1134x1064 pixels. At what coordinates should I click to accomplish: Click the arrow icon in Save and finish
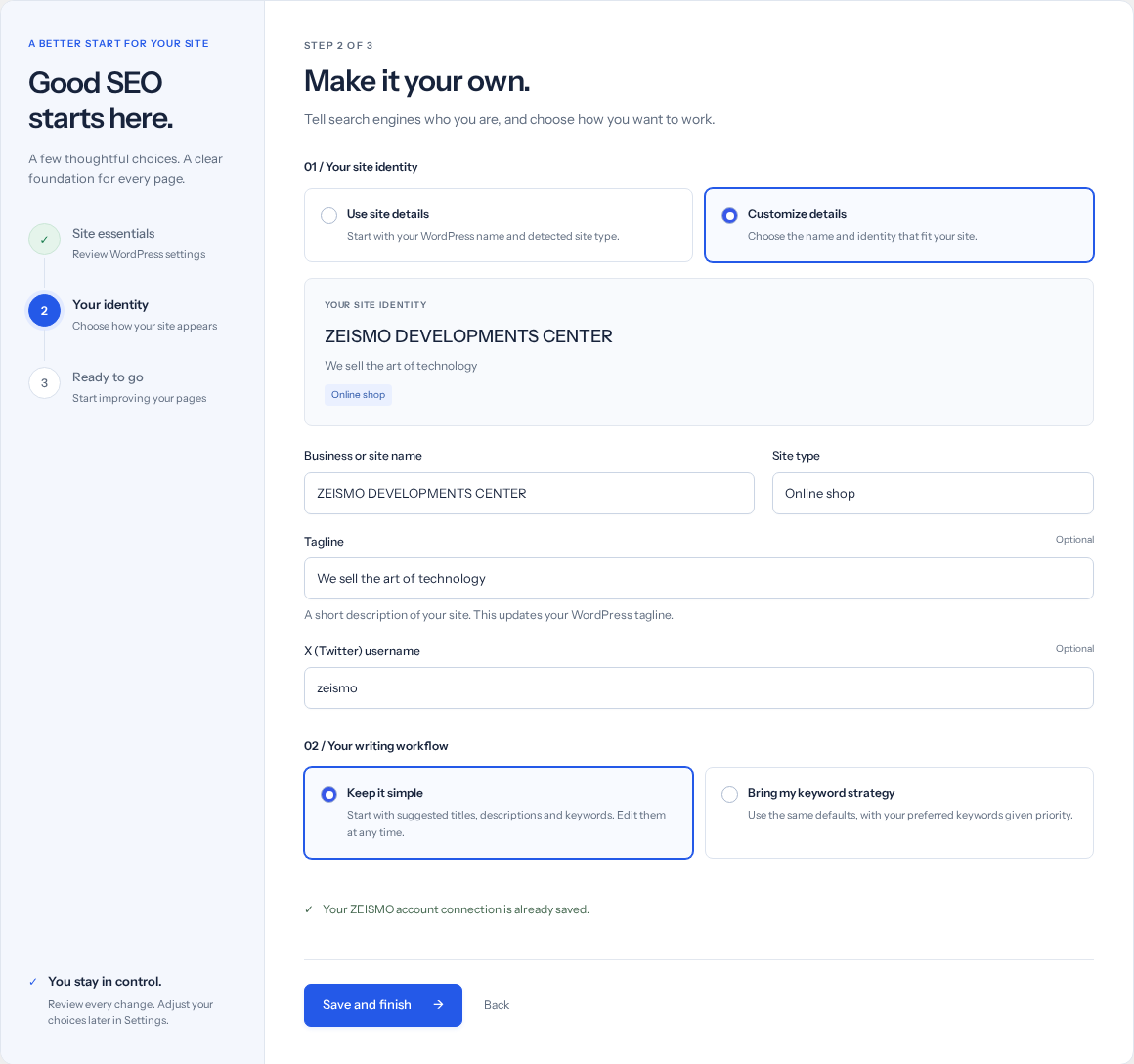coord(438,1004)
